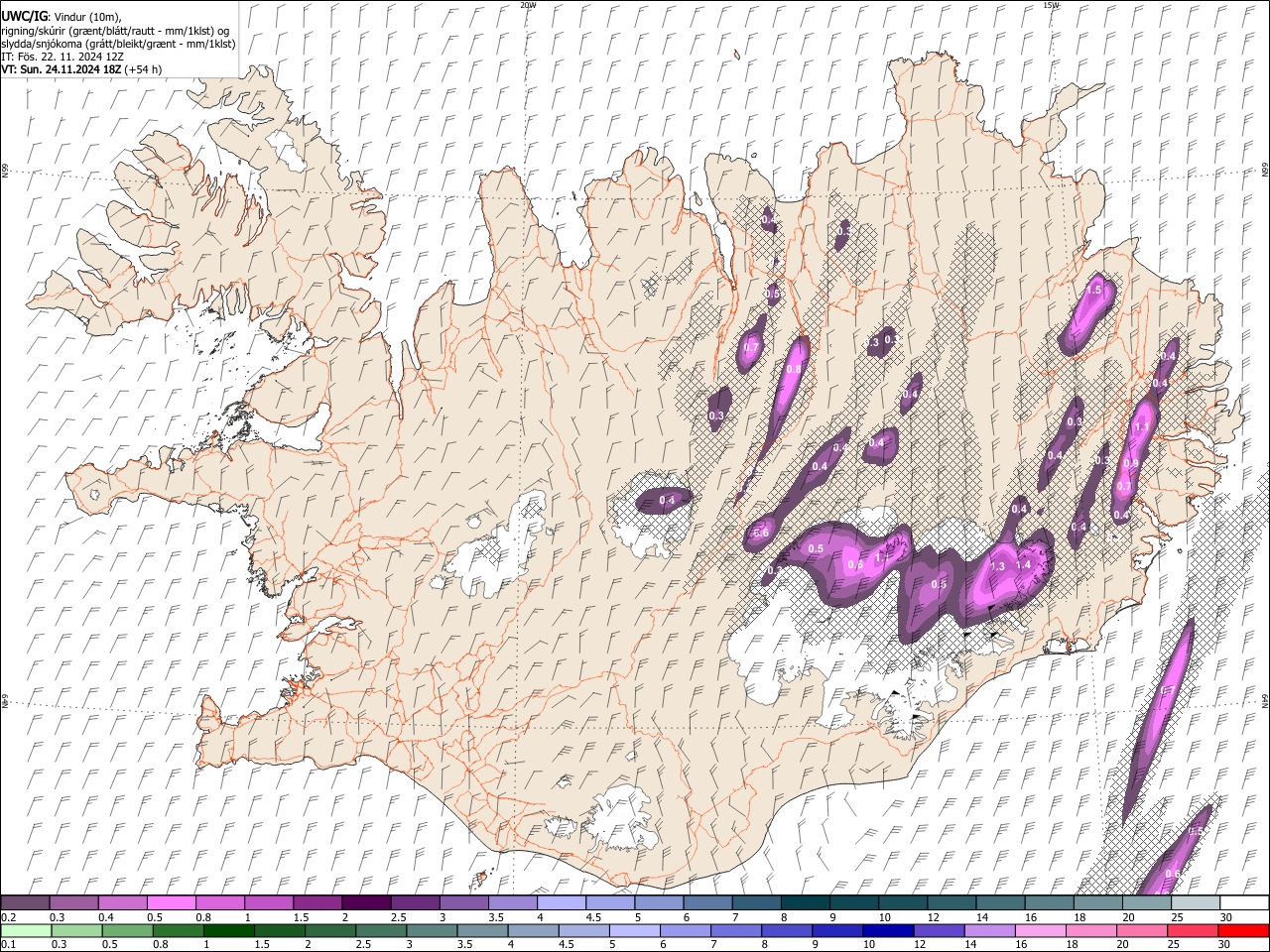Pick bottom legend swatch between 0.5 and 0.8
The height and width of the screenshot is (952, 1270).
[127, 930]
